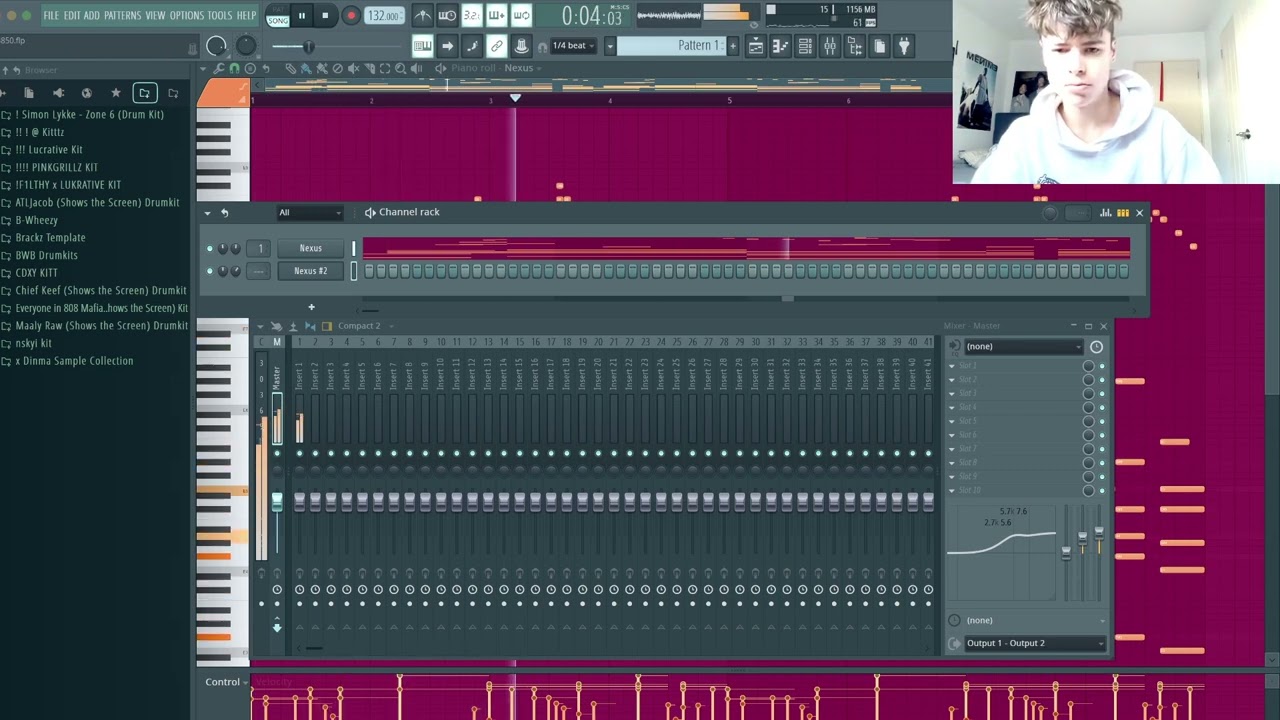Click the piano roll wrench tools icon
The image size is (1280, 720).
(x=218, y=68)
